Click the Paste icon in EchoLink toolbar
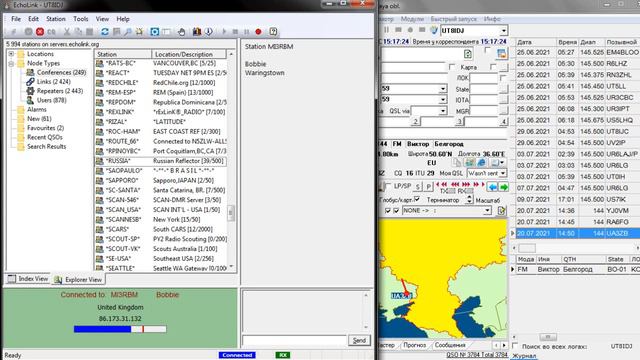Image resolution: width=640 pixels, height=360 pixels. click(x=89, y=31)
